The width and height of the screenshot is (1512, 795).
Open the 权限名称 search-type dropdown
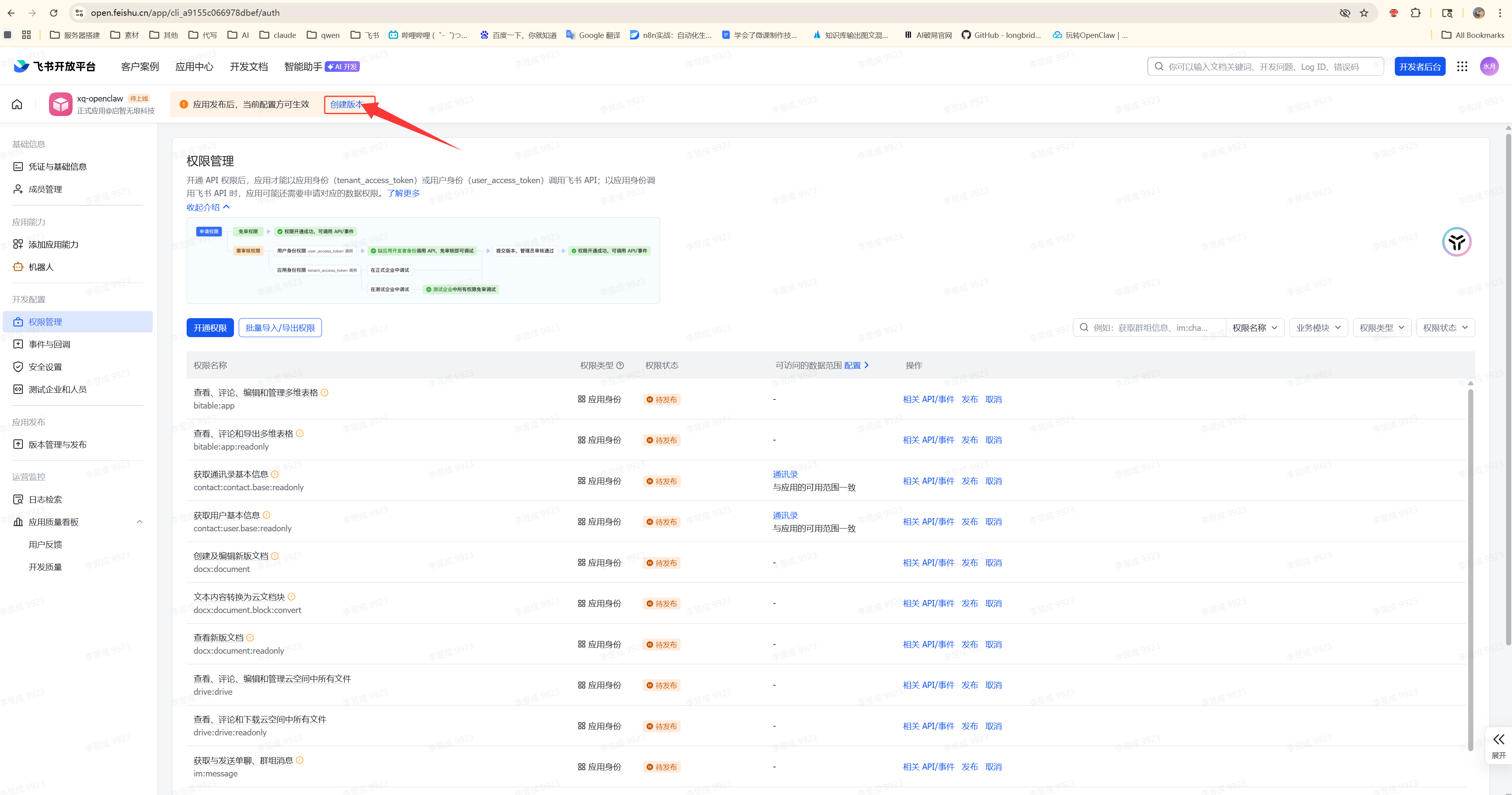1255,328
